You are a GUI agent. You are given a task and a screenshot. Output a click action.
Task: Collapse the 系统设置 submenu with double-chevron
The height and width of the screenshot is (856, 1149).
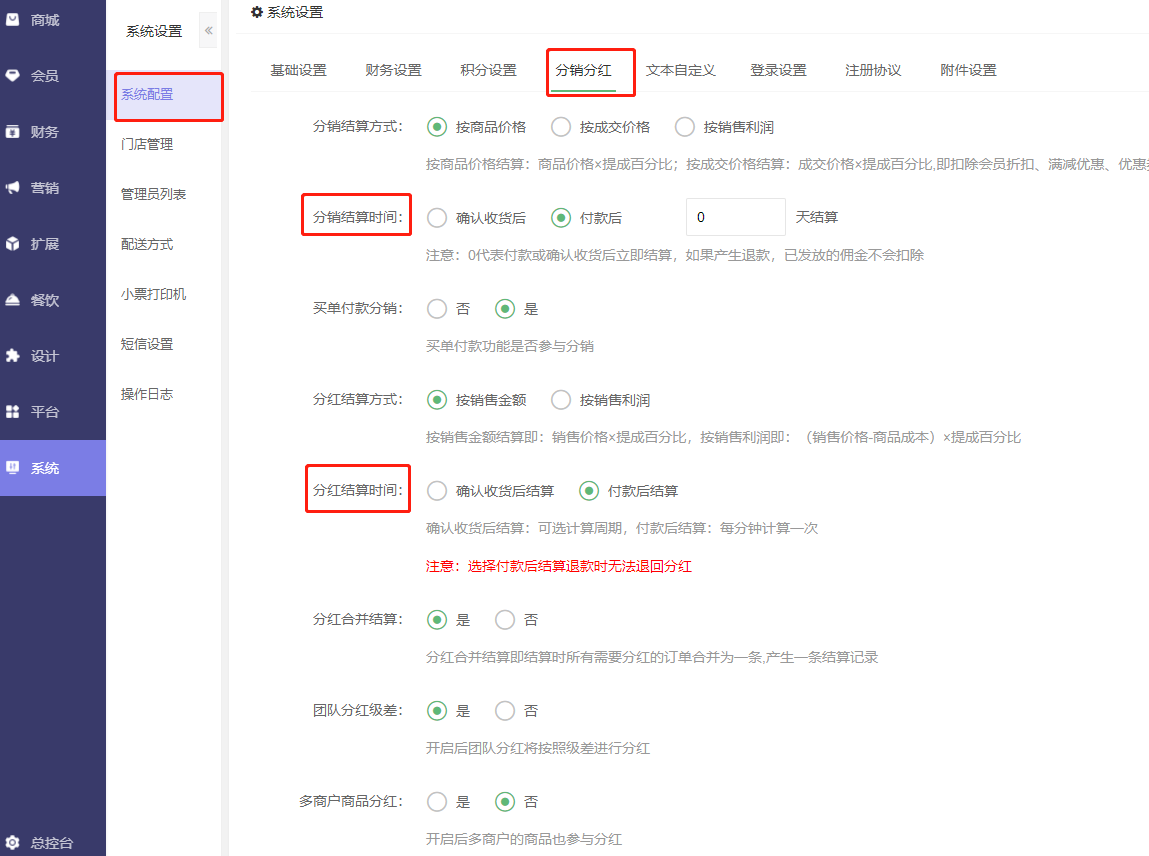[208, 31]
